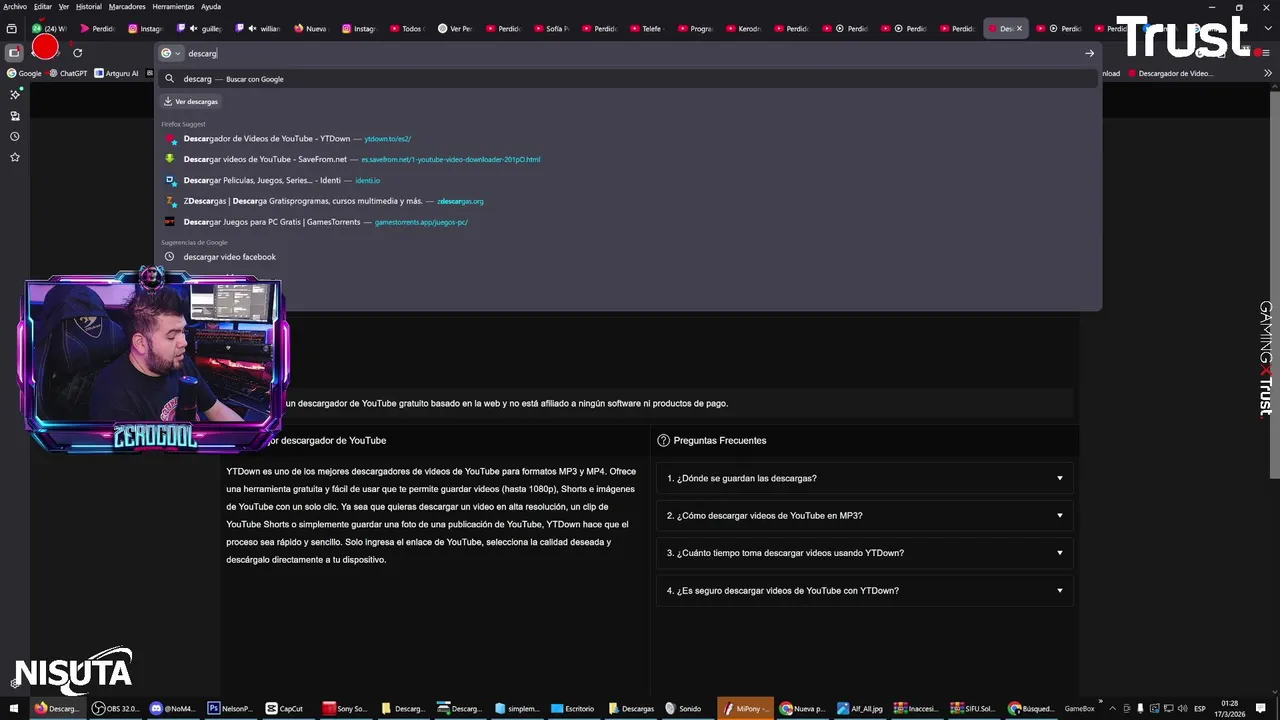The width and height of the screenshot is (1280, 720).
Task: Open the 'Descargador de Video...' bookmark
Action: pyautogui.click(x=1170, y=73)
